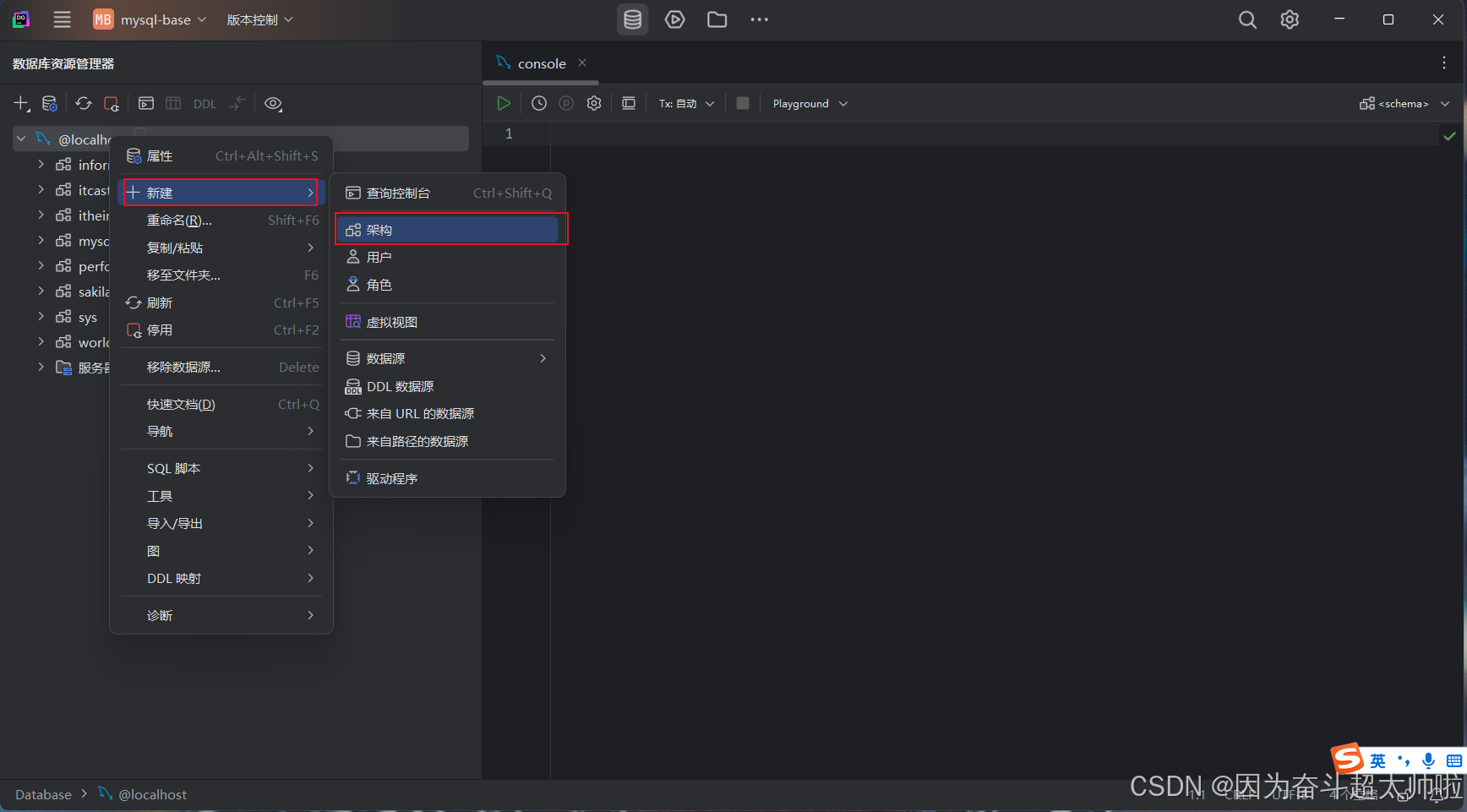Expand the sys schema node
The height and width of the screenshot is (812, 1467).
click(41, 317)
